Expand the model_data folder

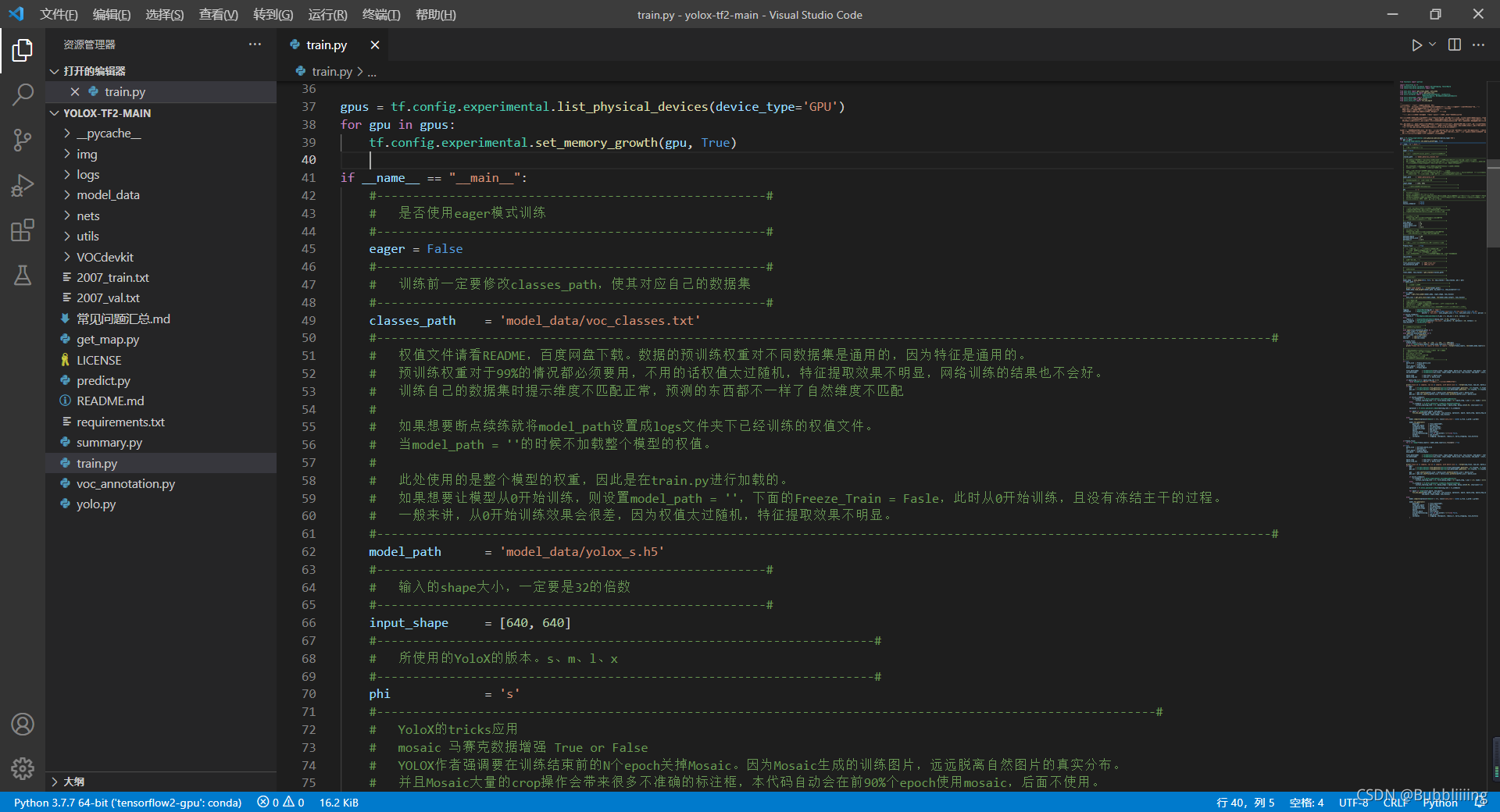pyautogui.click(x=161, y=195)
